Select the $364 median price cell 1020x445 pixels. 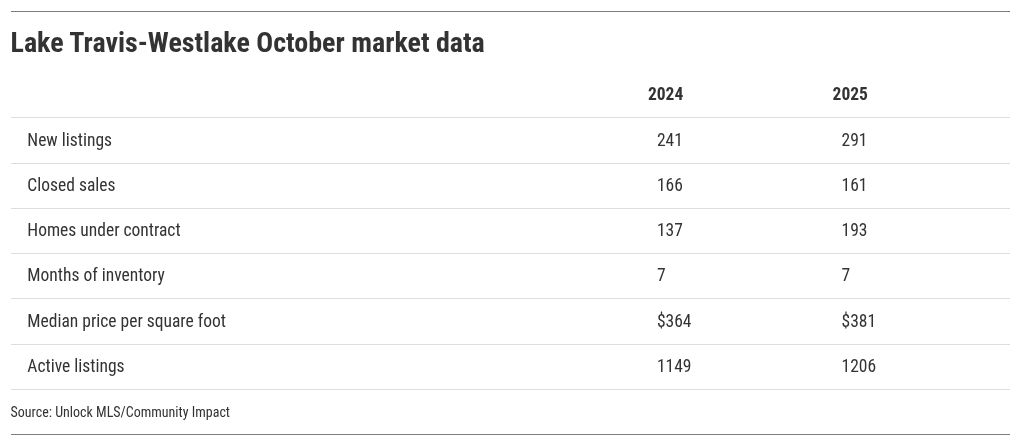[x=674, y=321]
